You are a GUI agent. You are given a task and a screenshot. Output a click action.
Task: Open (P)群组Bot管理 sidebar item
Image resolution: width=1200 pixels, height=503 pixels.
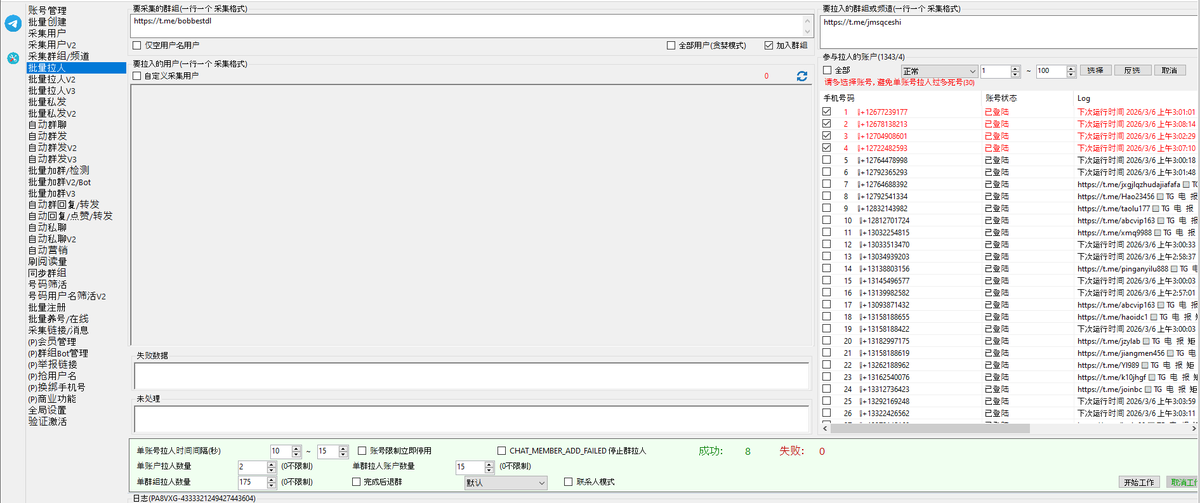[58, 353]
